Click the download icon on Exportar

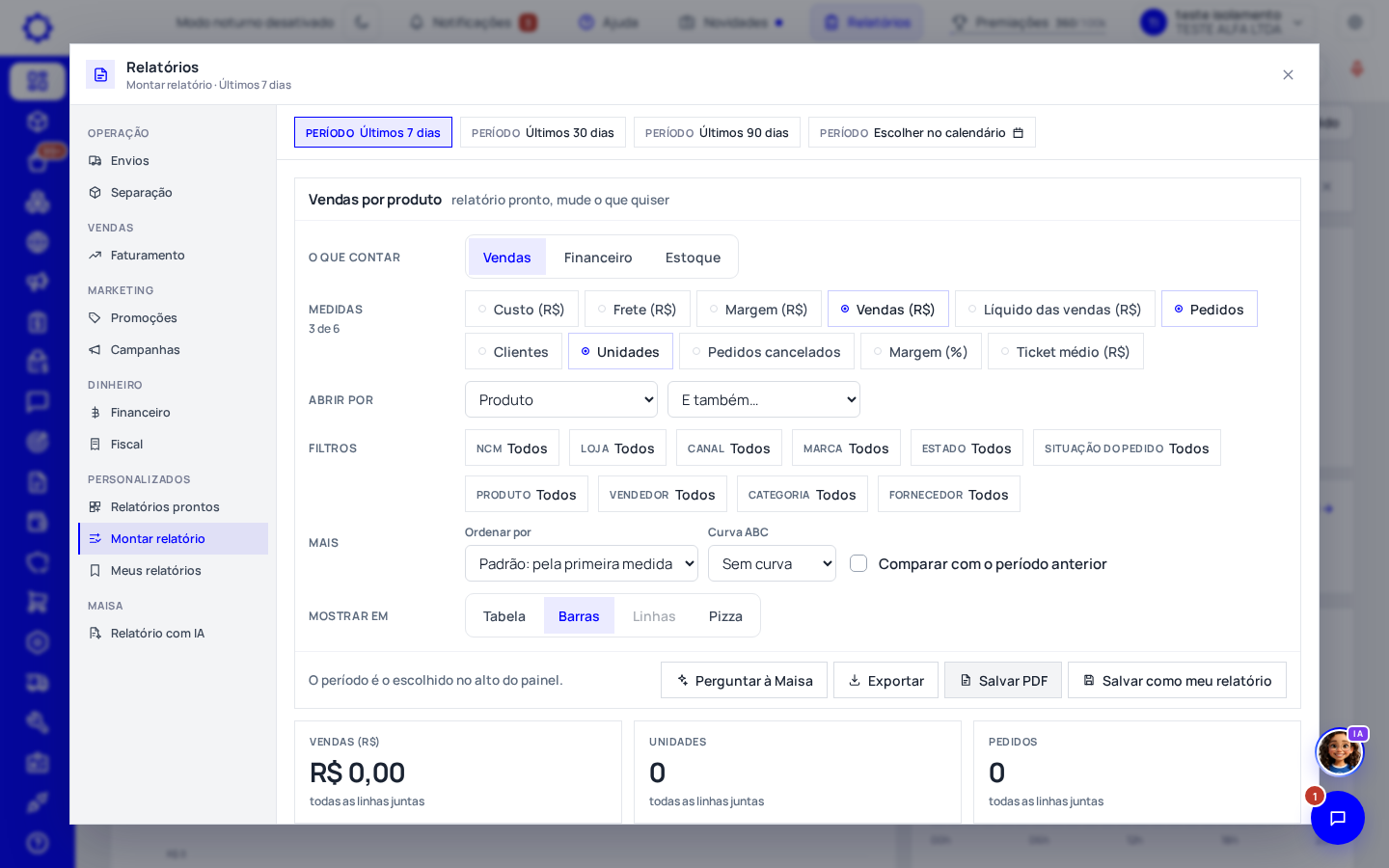point(855,680)
